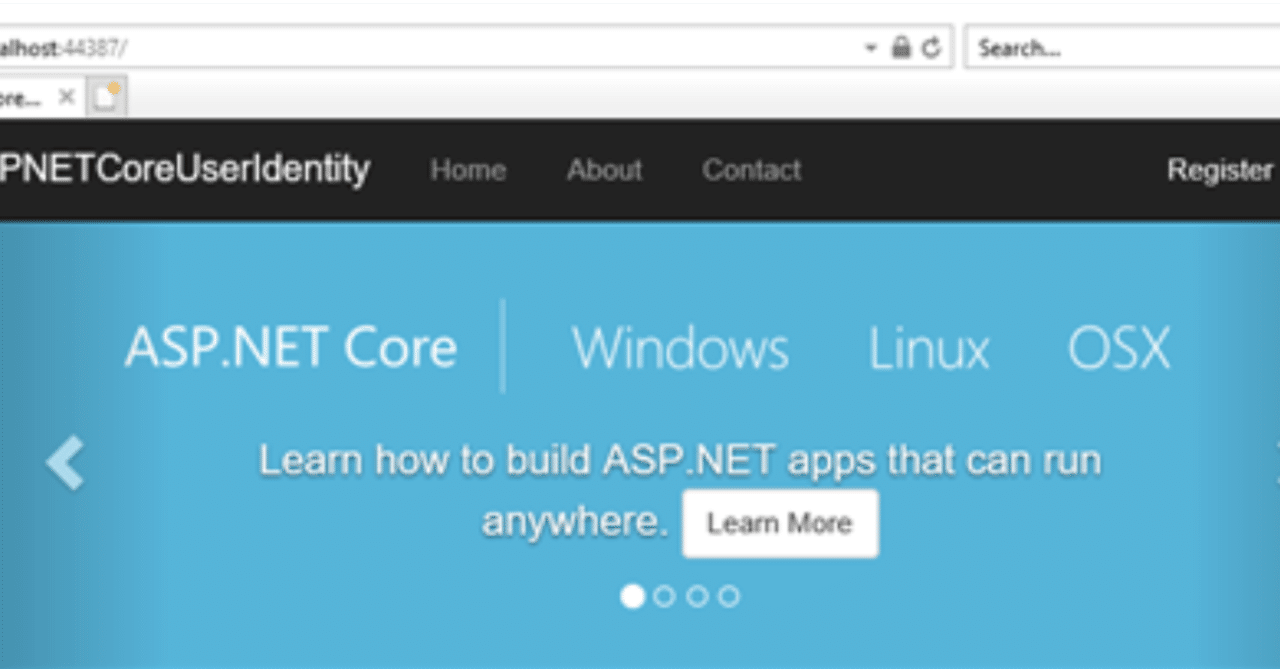Click the Register link
The width and height of the screenshot is (1280, 669).
pos(1220,170)
